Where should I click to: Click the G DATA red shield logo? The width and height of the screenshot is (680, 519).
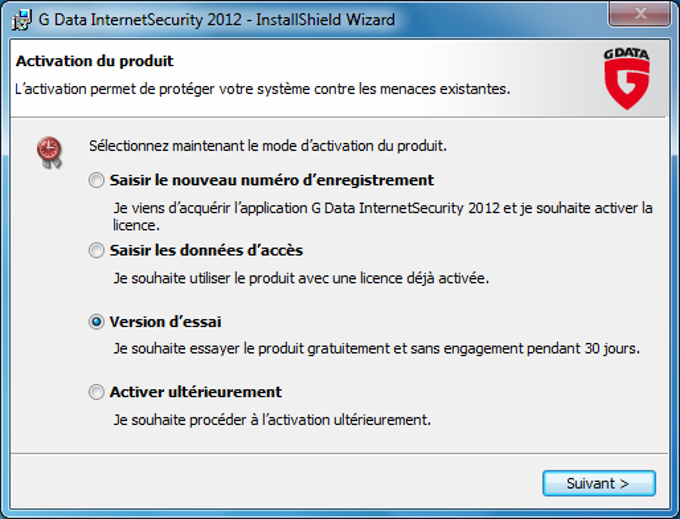click(626, 78)
